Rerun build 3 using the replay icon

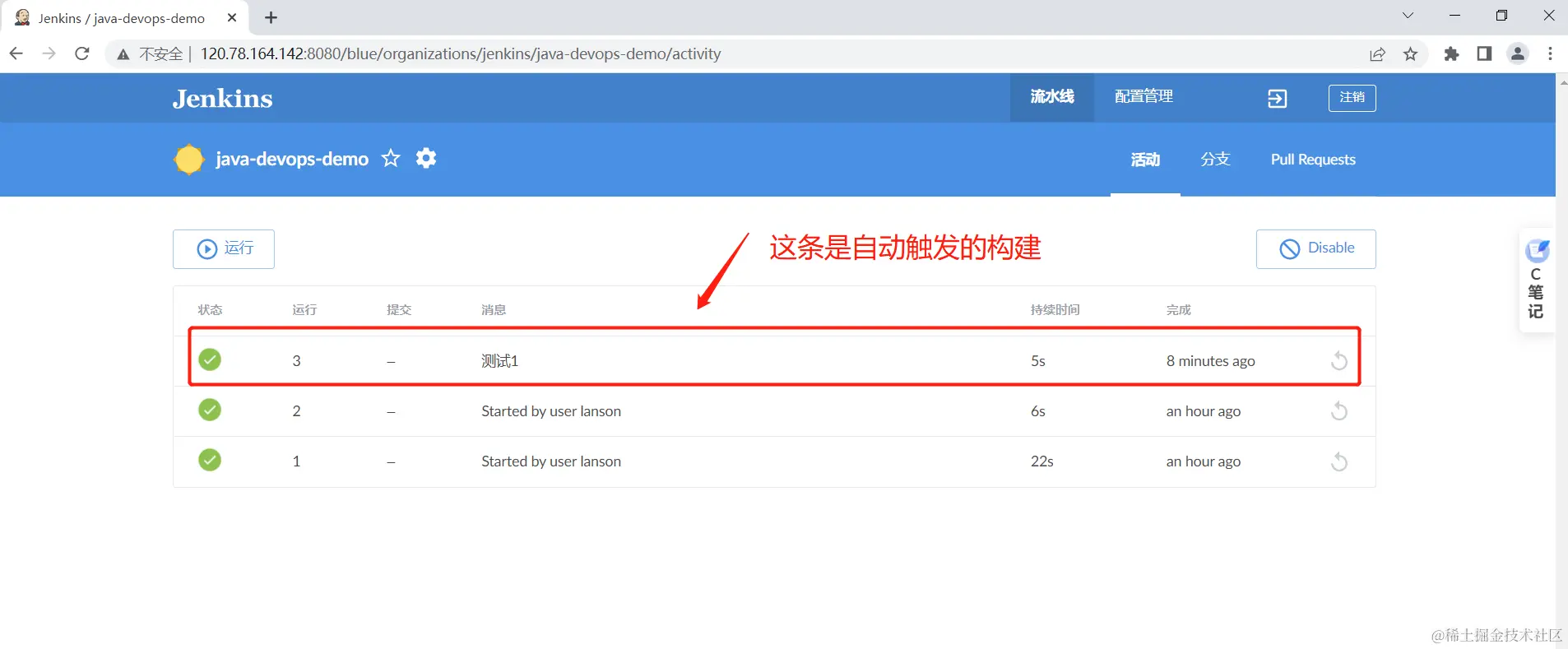pos(1339,360)
